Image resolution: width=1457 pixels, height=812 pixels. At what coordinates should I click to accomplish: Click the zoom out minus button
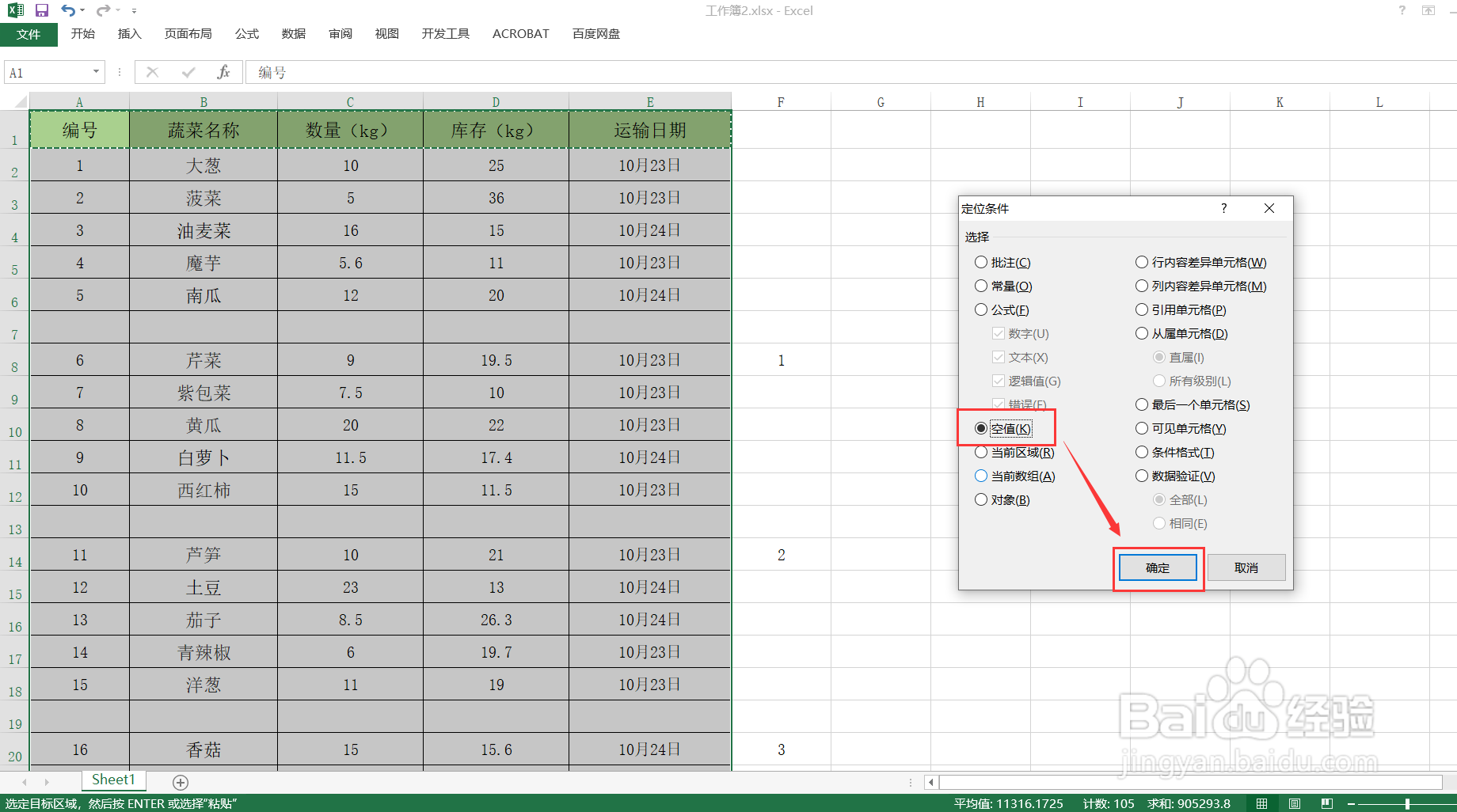(1352, 803)
